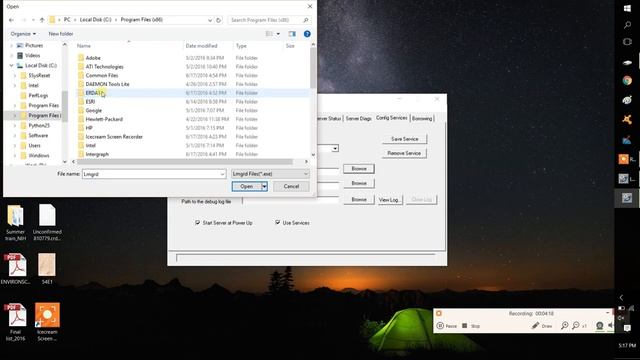Refresh the Program Files (x86) listing
The width and height of the screenshot is (640, 360).
click(x=218, y=20)
